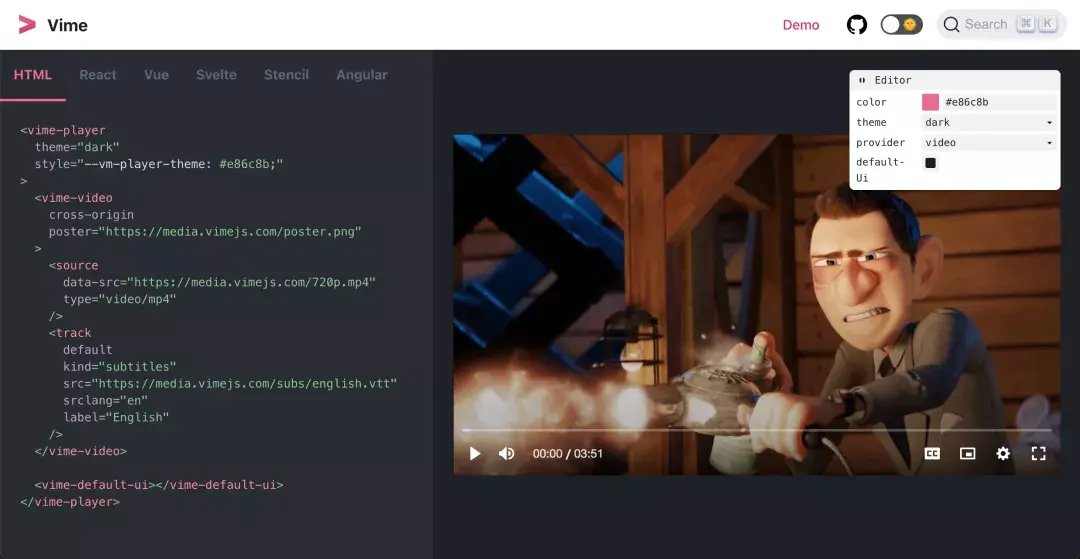This screenshot has height=559, width=1080.
Task: Click the vime-default-ui tag line
Action: coord(158,485)
